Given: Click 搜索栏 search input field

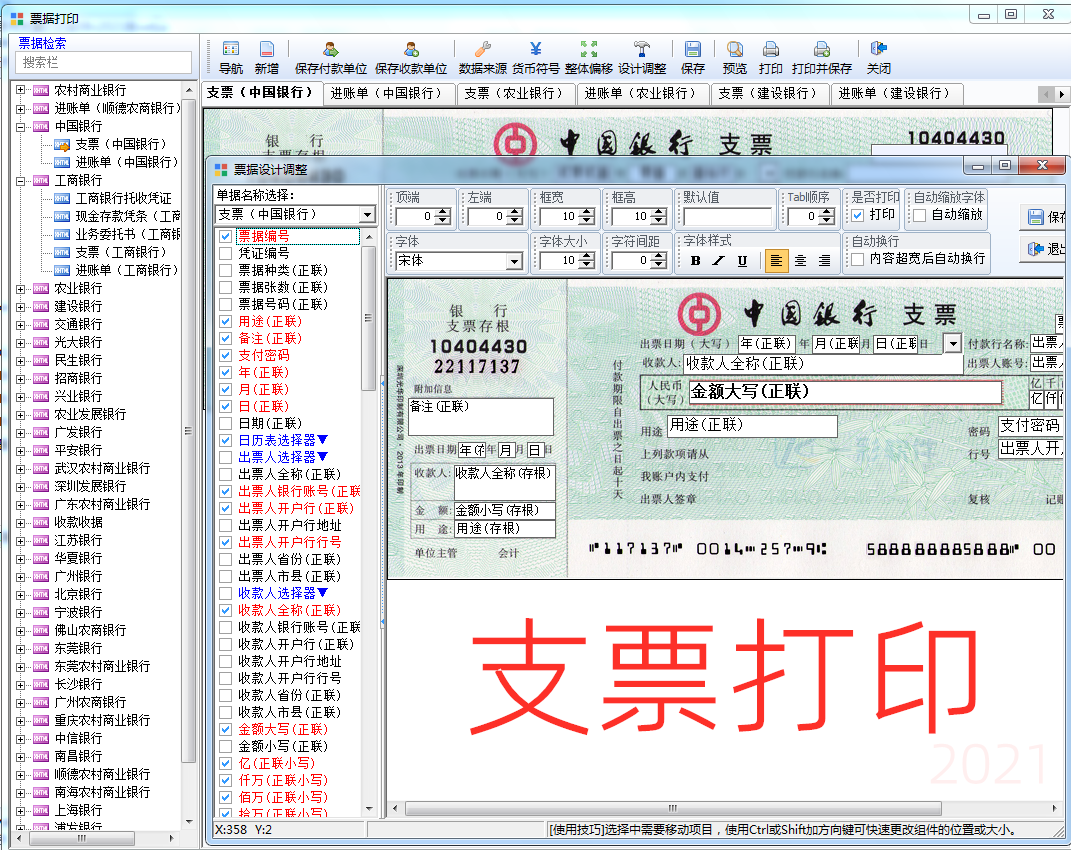Looking at the screenshot, I should [x=103, y=63].
